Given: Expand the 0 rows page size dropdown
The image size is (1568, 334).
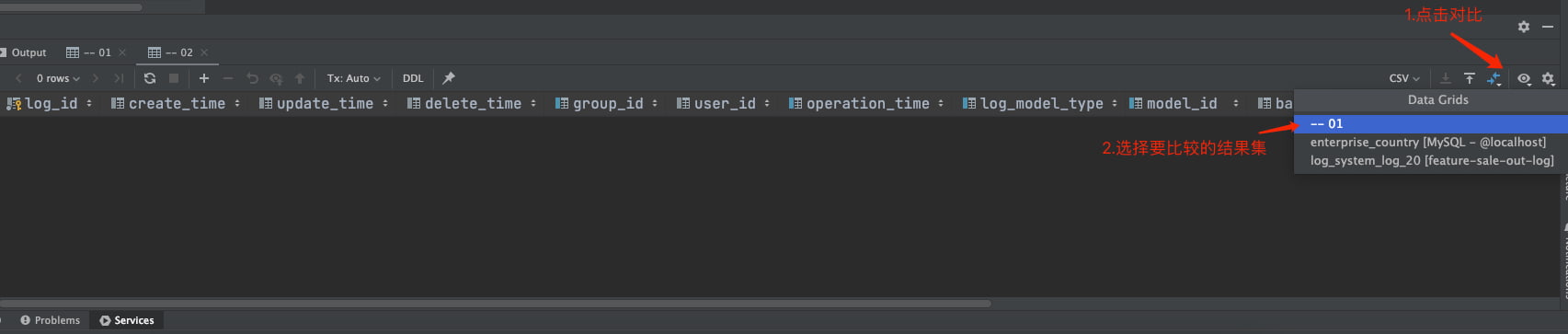Looking at the screenshot, I should click(58, 78).
